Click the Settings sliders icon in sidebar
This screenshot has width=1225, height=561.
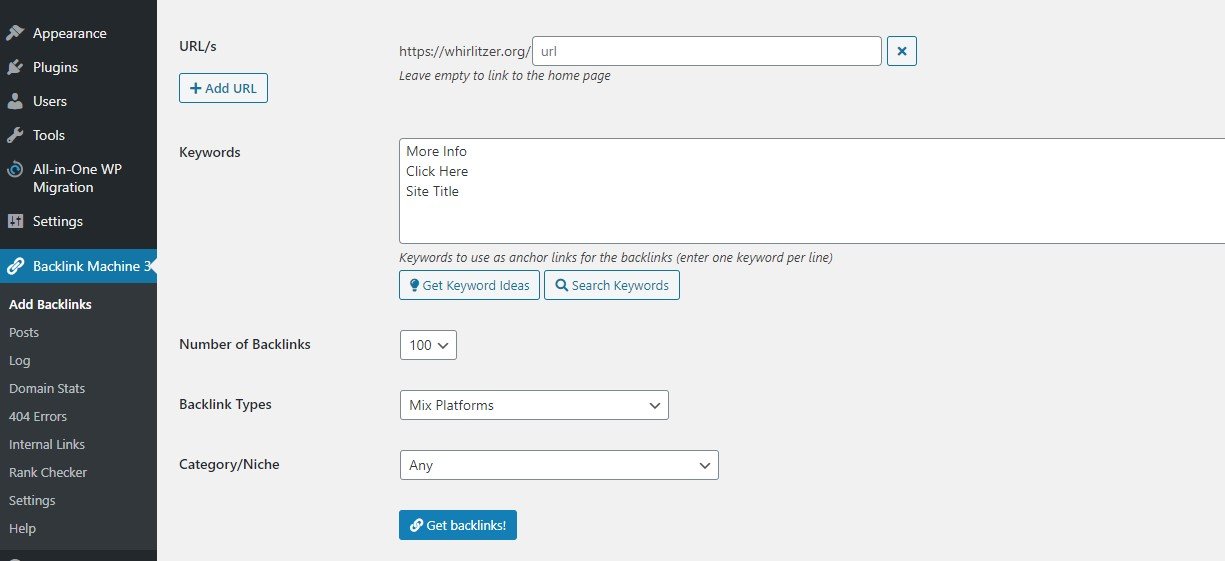point(15,221)
